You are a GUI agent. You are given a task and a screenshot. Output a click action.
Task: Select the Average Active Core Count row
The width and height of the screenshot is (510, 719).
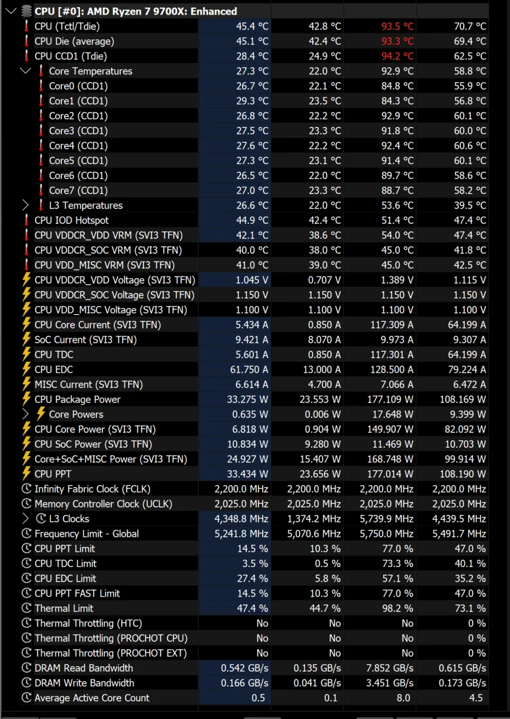(x=255, y=697)
